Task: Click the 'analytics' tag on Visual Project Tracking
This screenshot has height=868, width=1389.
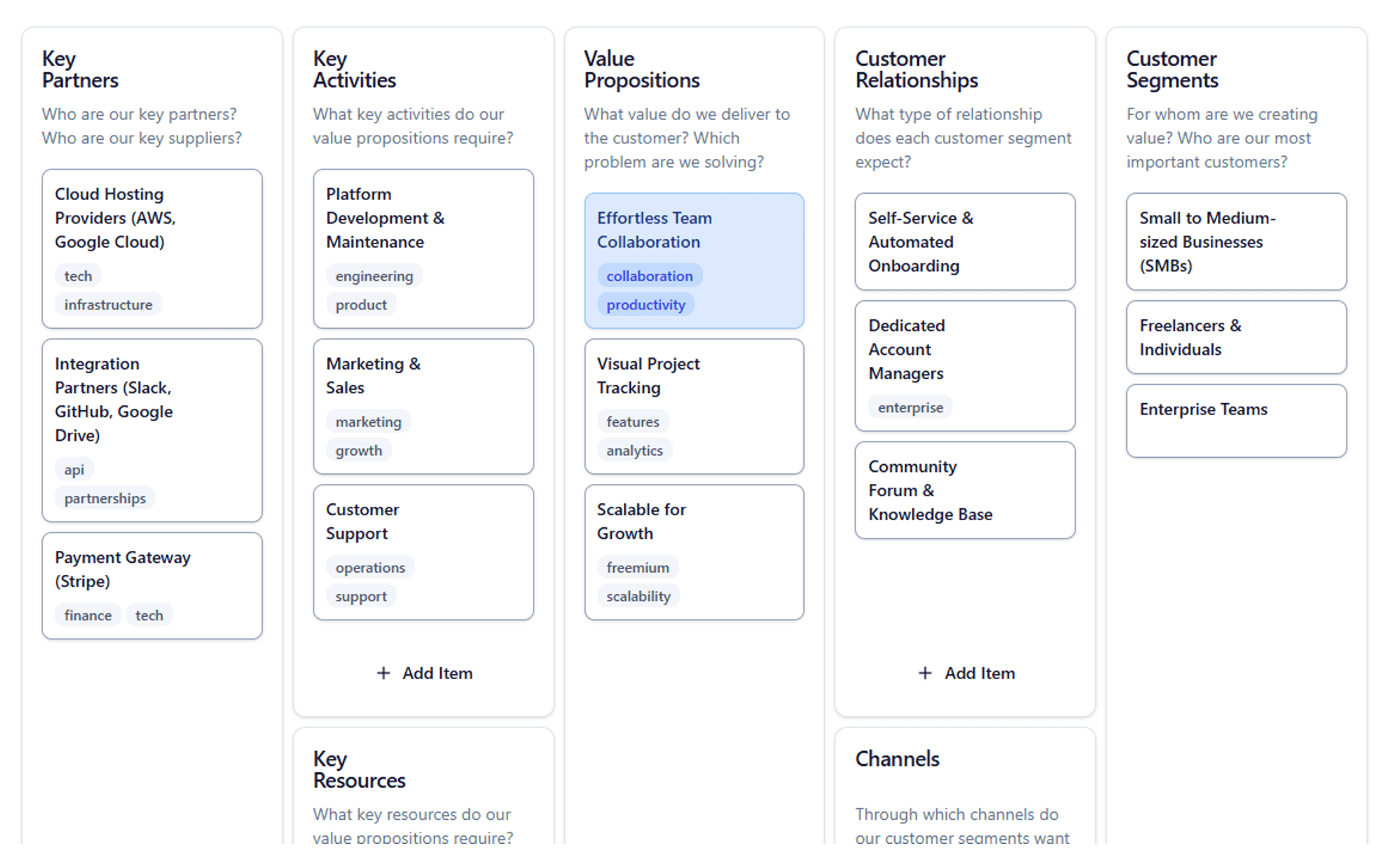Action: 635,449
